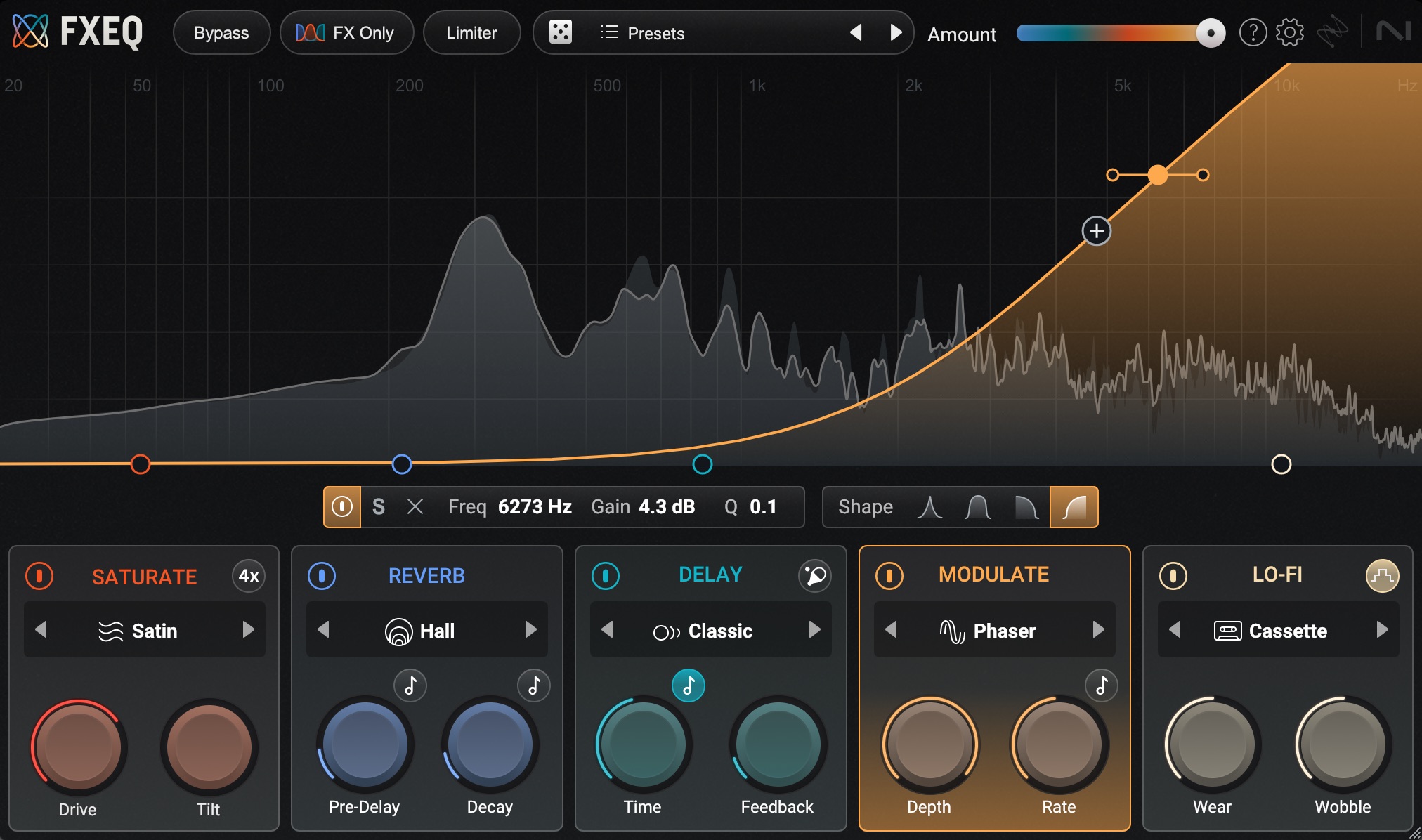Image resolution: width=1422 pixels, height=840 pixels.
Task: Open the help question mark icon
Action: (x=1253, y=32)
